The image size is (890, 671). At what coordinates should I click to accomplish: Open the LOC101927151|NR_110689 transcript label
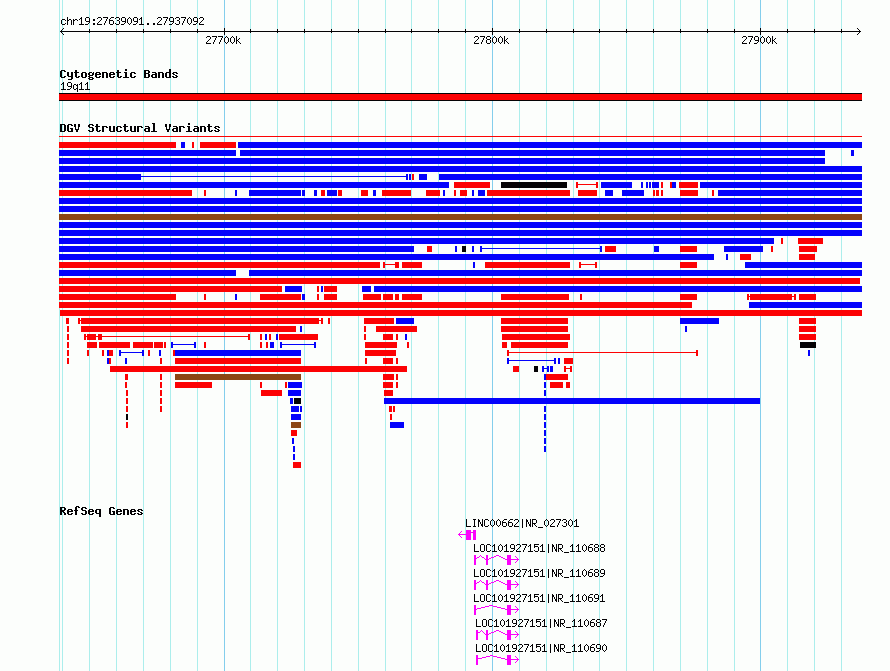click(539, 573)
